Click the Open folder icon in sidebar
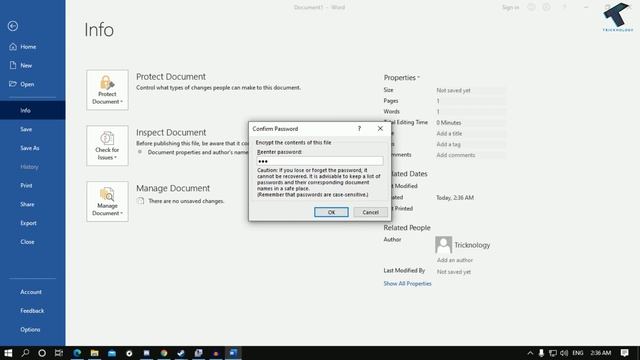Viewport: 640px width, 360px height. point(13,84)
